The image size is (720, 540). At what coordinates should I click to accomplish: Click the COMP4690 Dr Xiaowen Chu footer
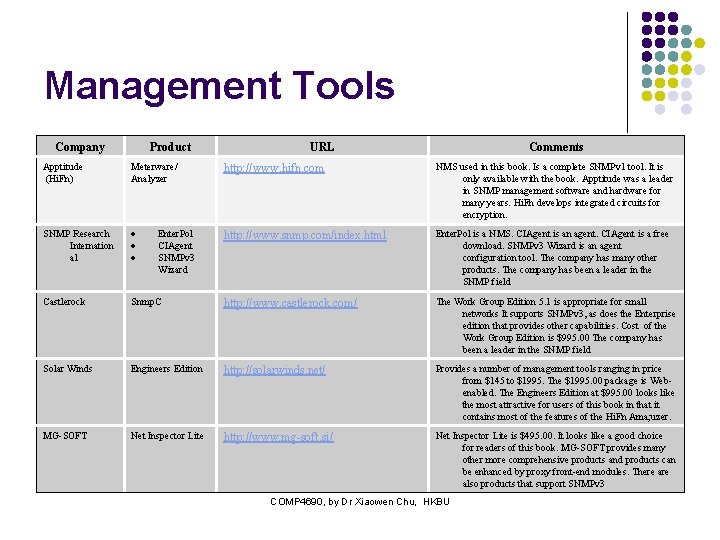pyautogui.click(x=360, y=502)
